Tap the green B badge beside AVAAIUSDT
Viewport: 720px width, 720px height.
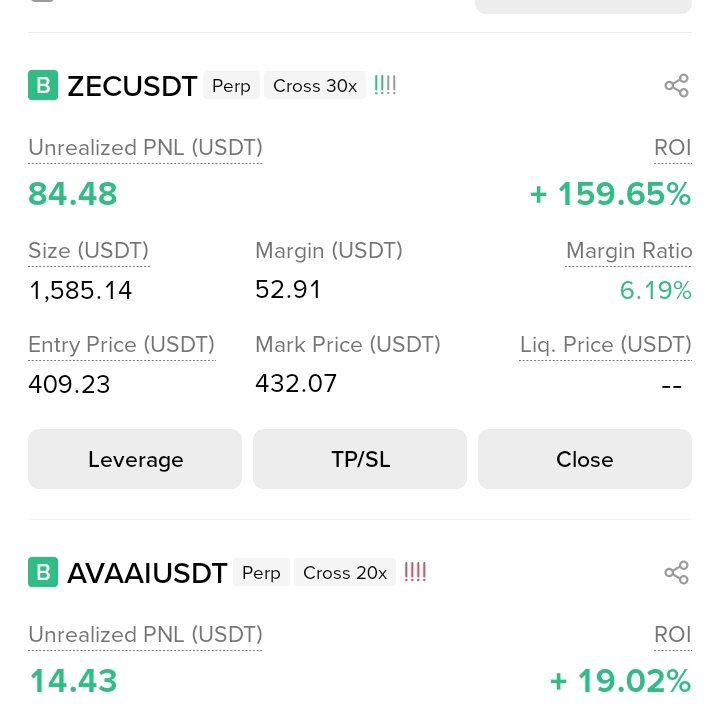pos(43,572)
